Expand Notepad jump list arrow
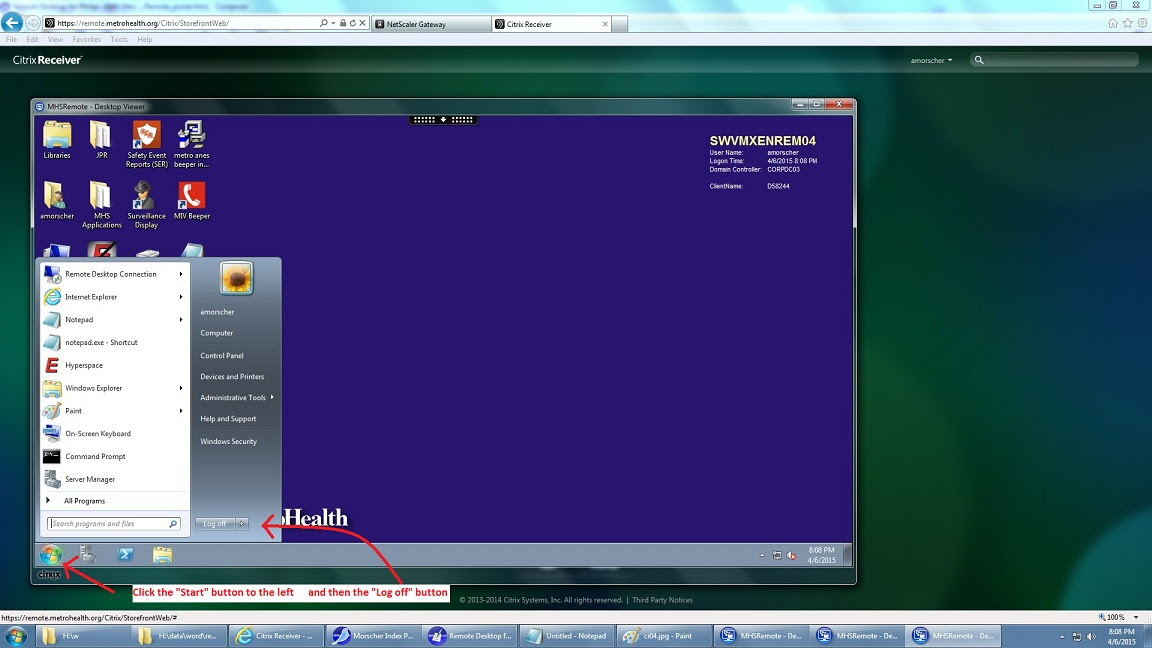Image resolution: width=1152 pixels, height=648 pixels. (x=181, y=320)
